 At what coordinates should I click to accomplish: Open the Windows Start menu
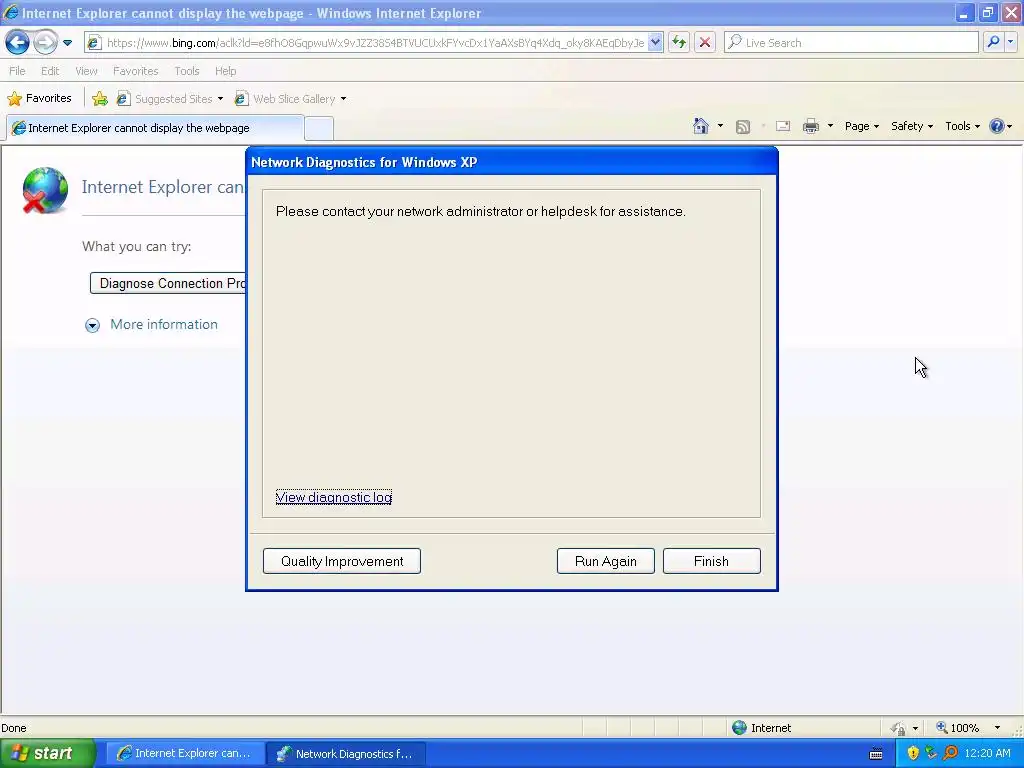(48, 754)
